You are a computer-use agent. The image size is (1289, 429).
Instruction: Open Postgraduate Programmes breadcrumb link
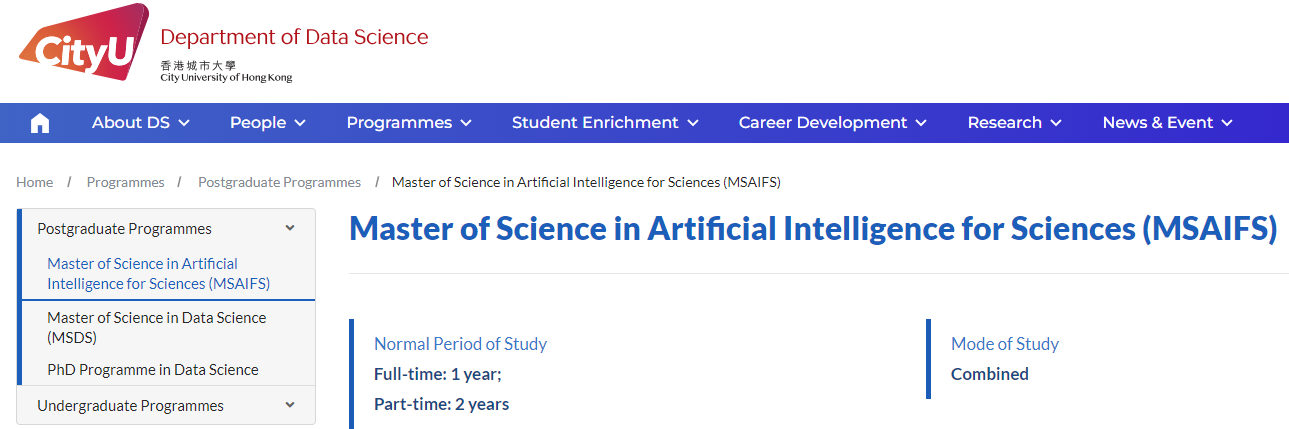[x=279, y=182]
